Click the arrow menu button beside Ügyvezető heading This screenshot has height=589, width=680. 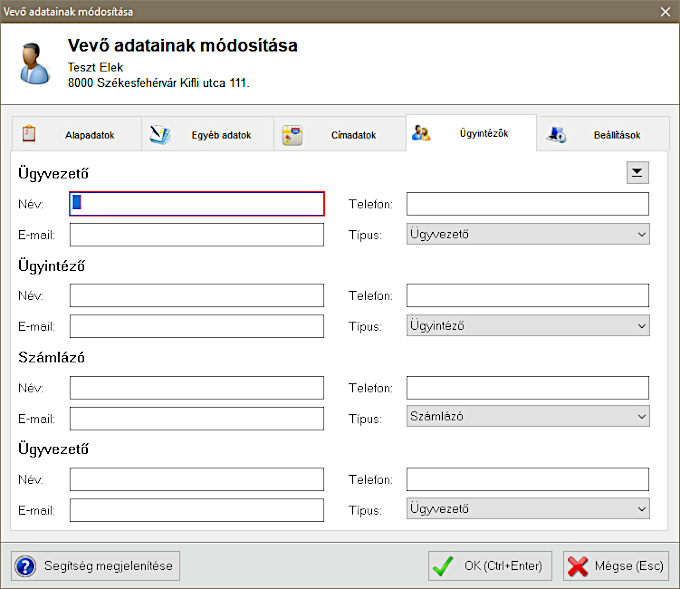[x=637, y=173]
